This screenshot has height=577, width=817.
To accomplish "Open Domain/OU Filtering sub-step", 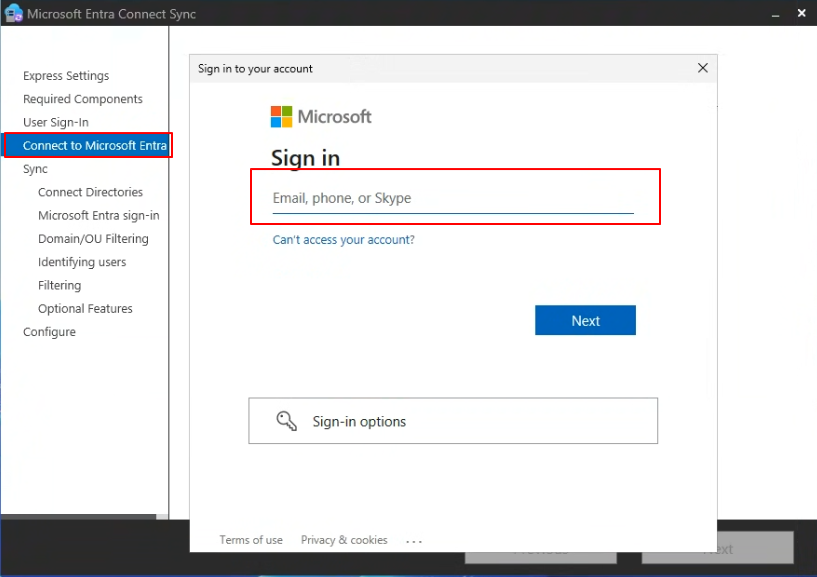I will click(x=93, y=239).
